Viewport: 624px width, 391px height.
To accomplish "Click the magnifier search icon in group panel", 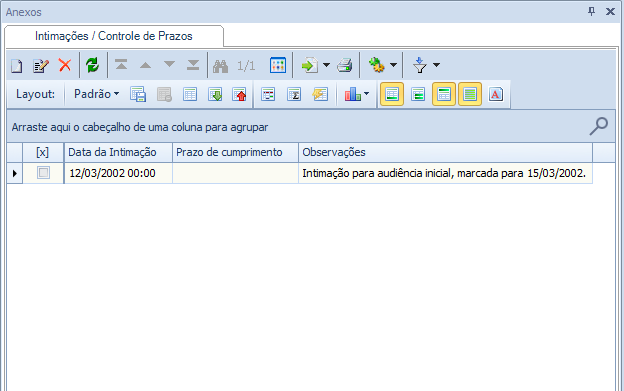I will point(599,126).
